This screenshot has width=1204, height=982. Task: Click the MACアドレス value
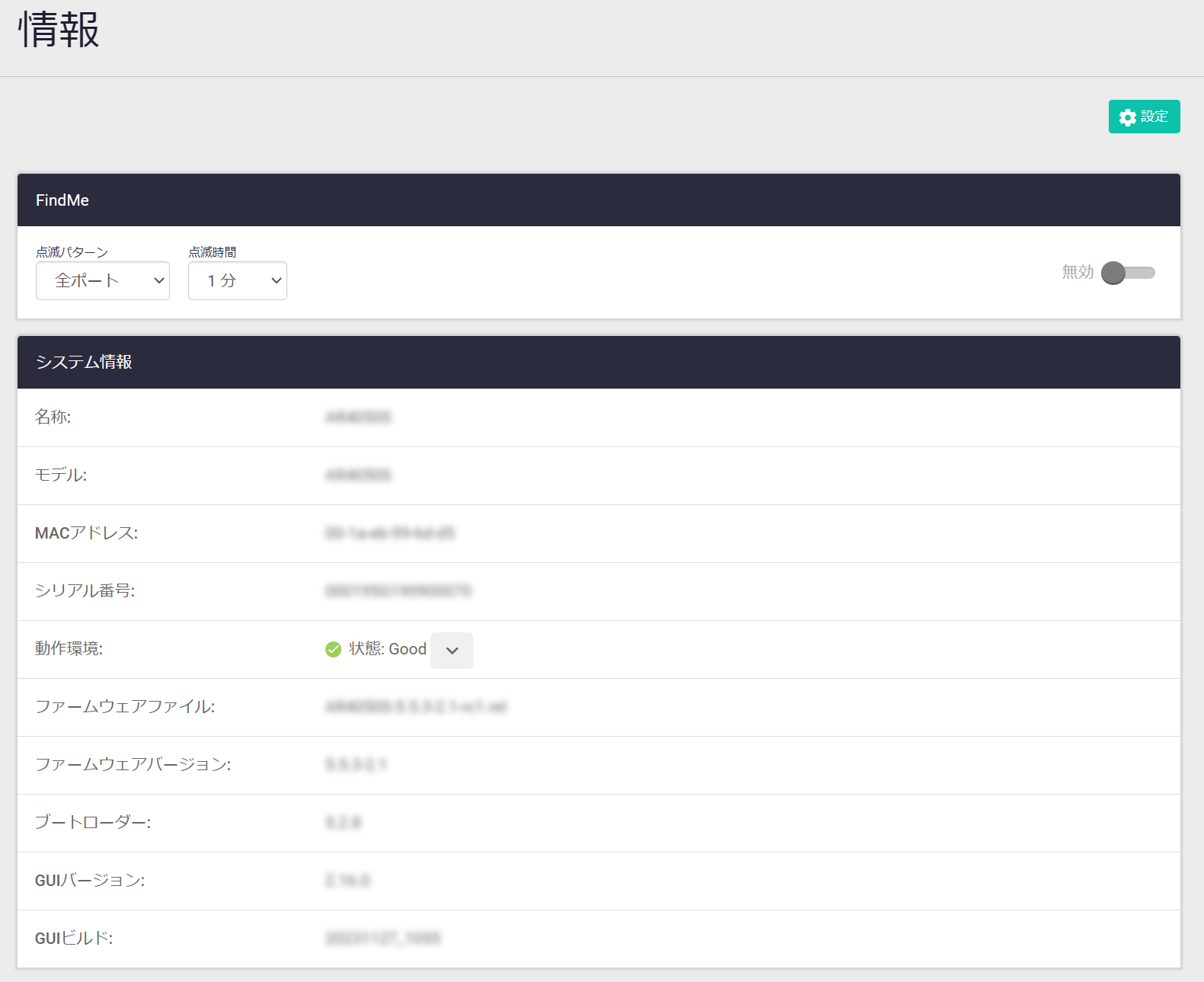tap(389, 533)
